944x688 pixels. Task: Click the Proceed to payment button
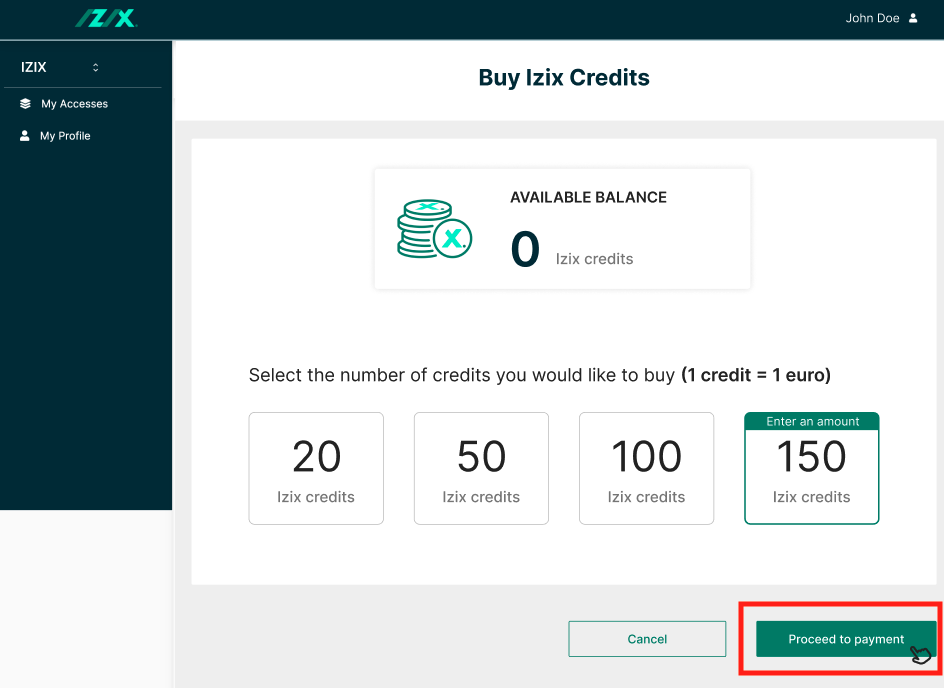coord(845,639)
